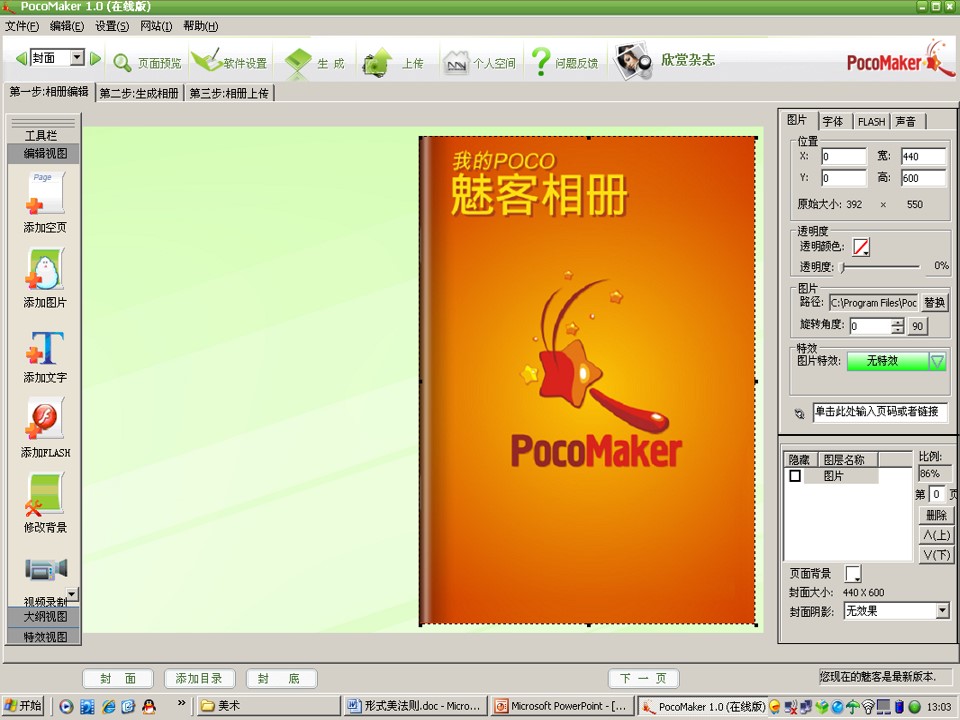This screenshot has height=720, width=960.
Task: Click the Y position input field
Action: point(844,178)
